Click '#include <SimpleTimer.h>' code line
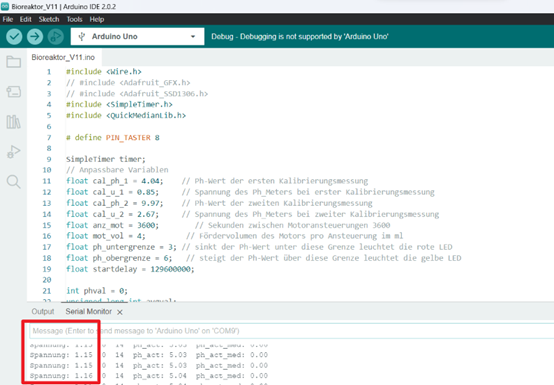Image resolution: width=554 pixels, height=385 pixels. click(119, 104)
